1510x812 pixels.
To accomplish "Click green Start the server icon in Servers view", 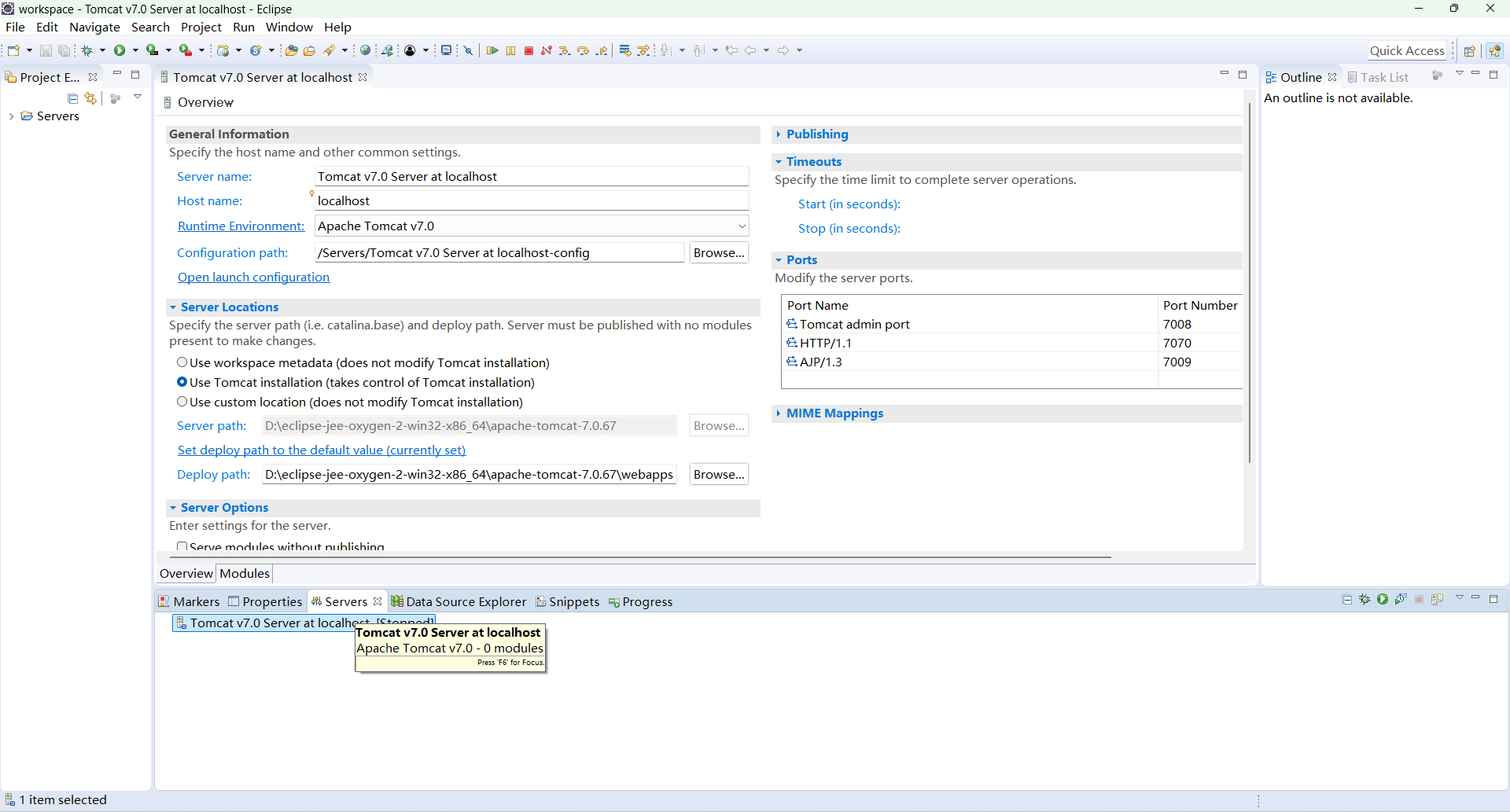I will click(x=1383, y=599).
